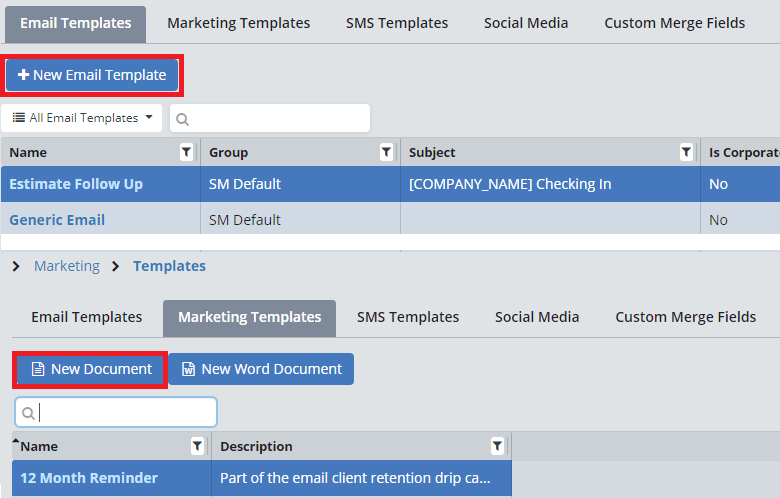
Task: Open filter for Description column
Action: pyautogui.click(x=497, y=446)
